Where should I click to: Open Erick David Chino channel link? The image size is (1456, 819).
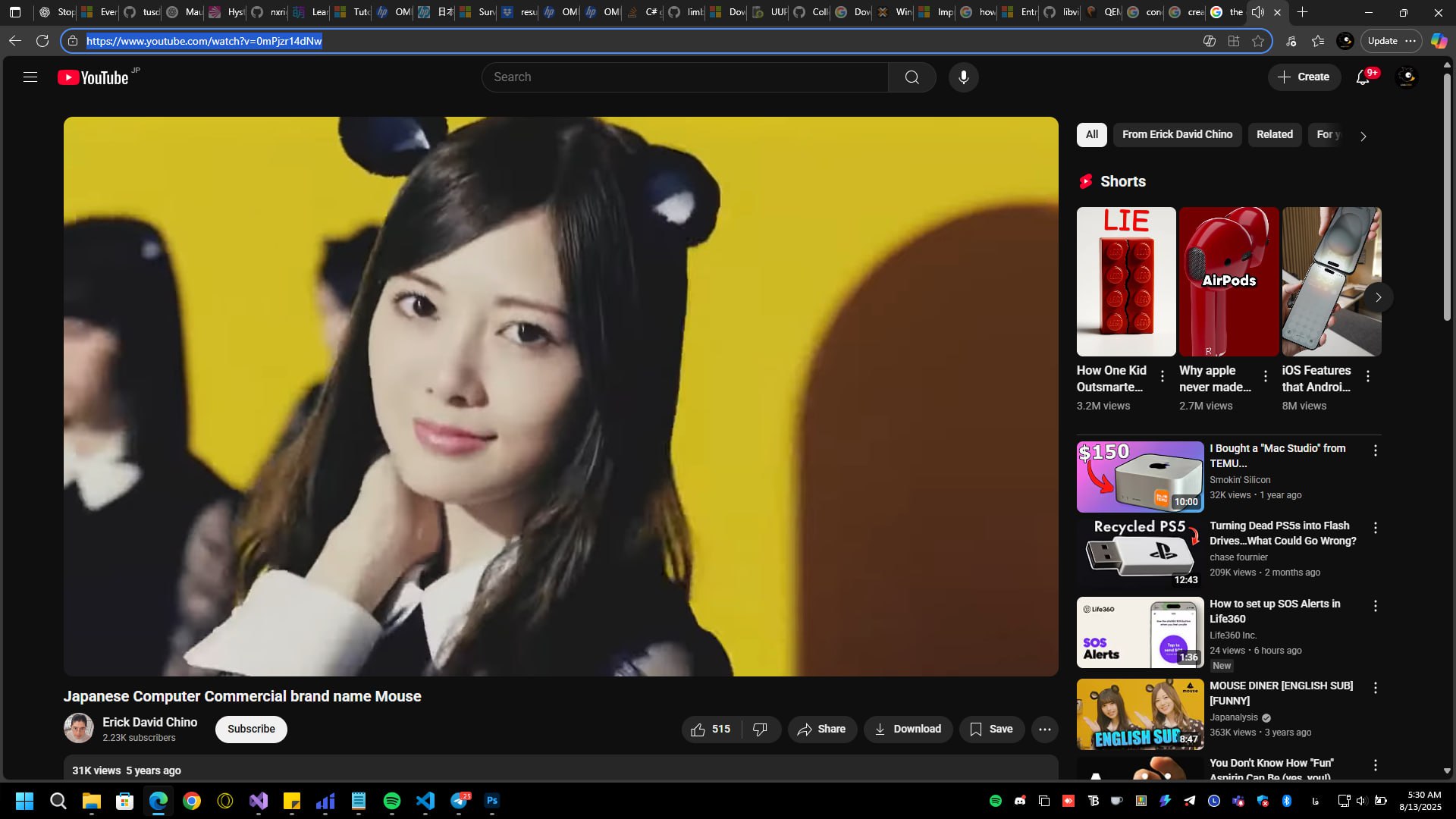click(149, 722)
